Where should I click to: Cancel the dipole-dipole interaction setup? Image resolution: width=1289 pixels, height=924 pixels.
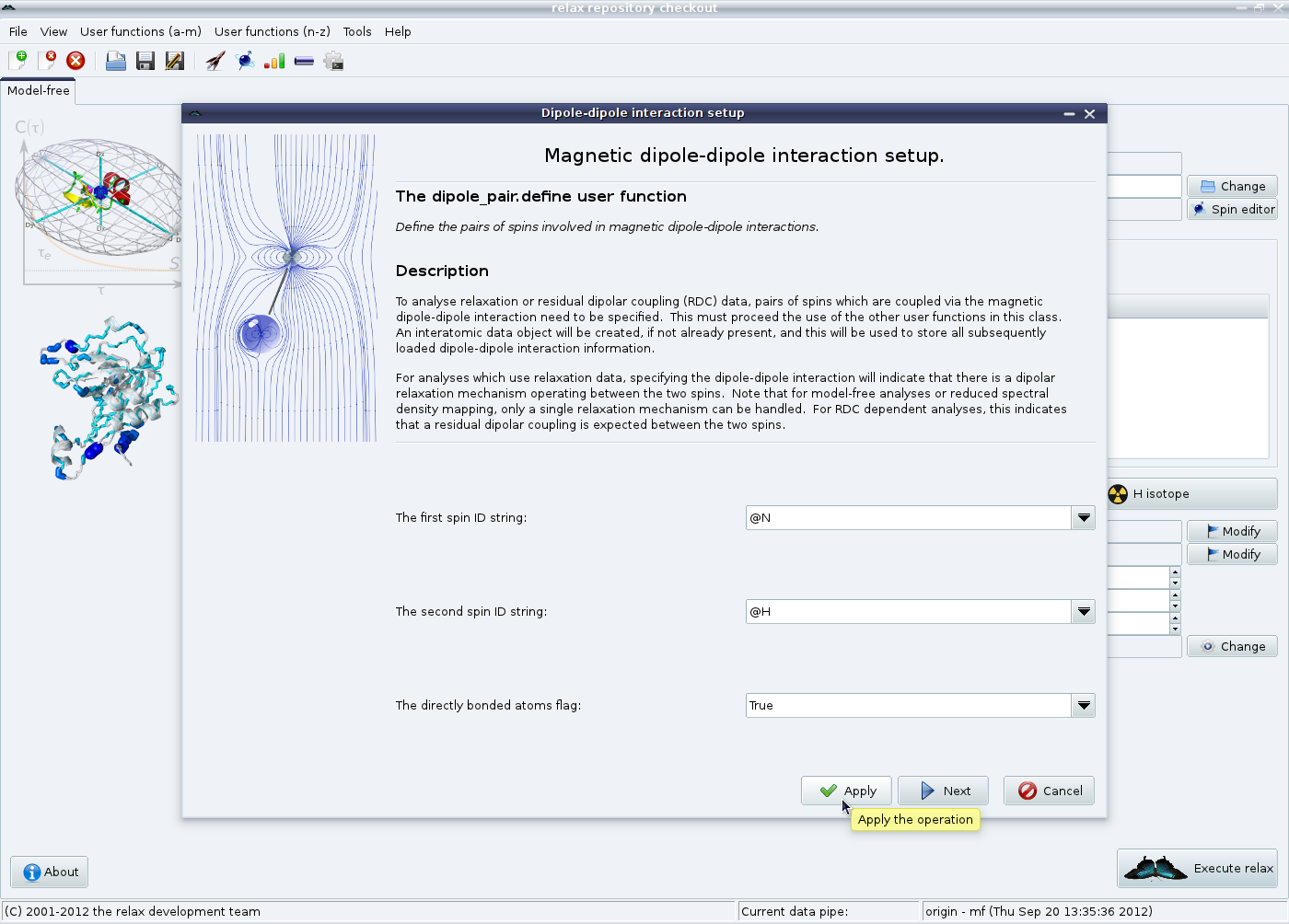coord(1049,791)
